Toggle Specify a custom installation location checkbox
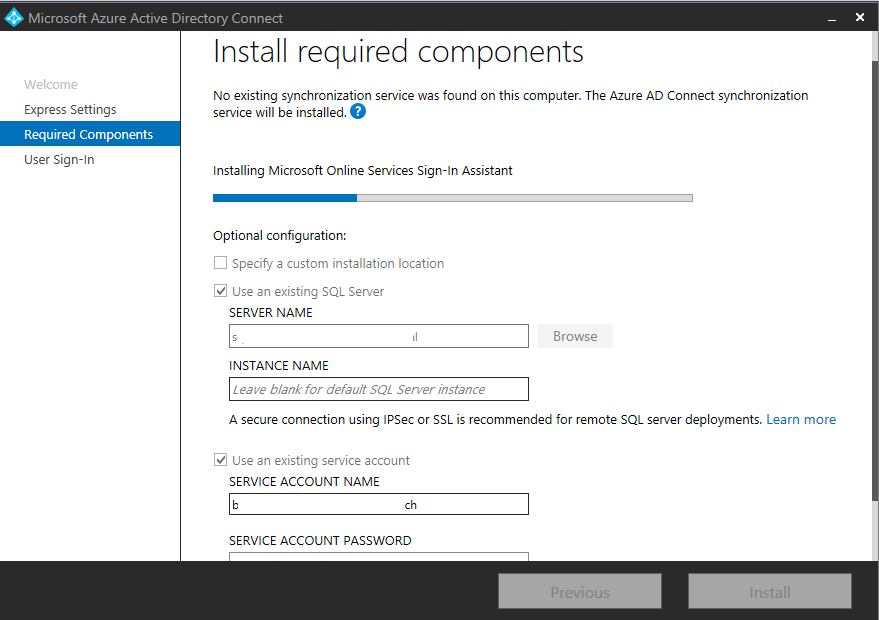879x620 pixels. tap(220, 264)
